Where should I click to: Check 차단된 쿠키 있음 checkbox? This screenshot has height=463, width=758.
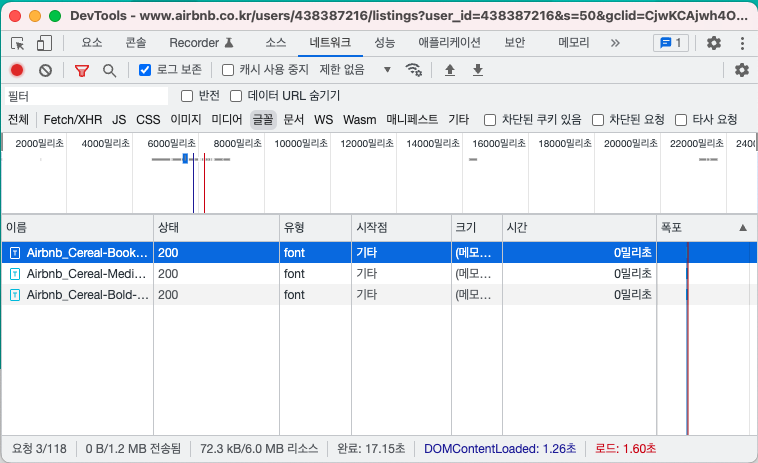coord(490,120)
